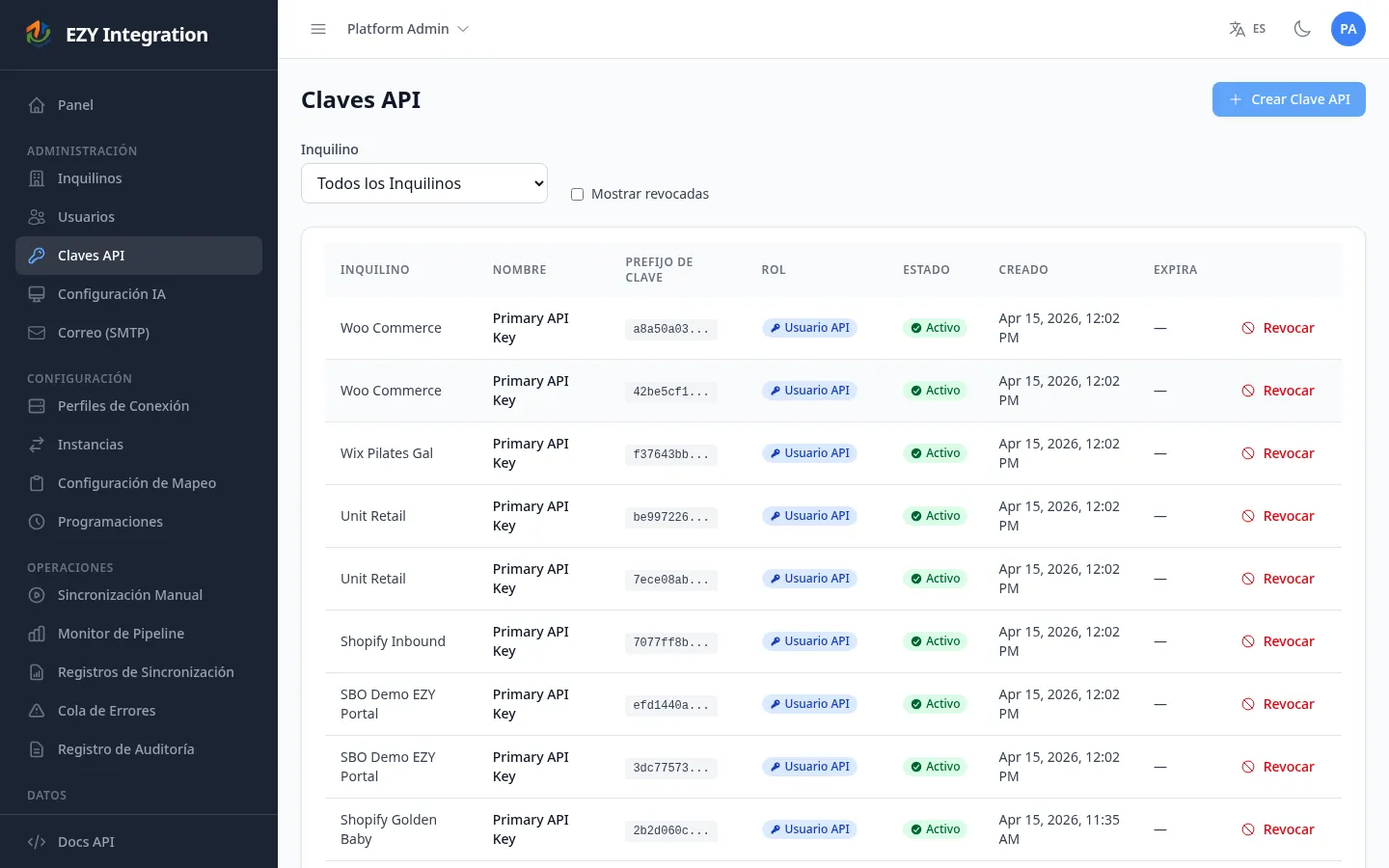Click the Instancias arrows icon
The height and width of the screenshot is (868, 1389).
click(x=37, y=445)
